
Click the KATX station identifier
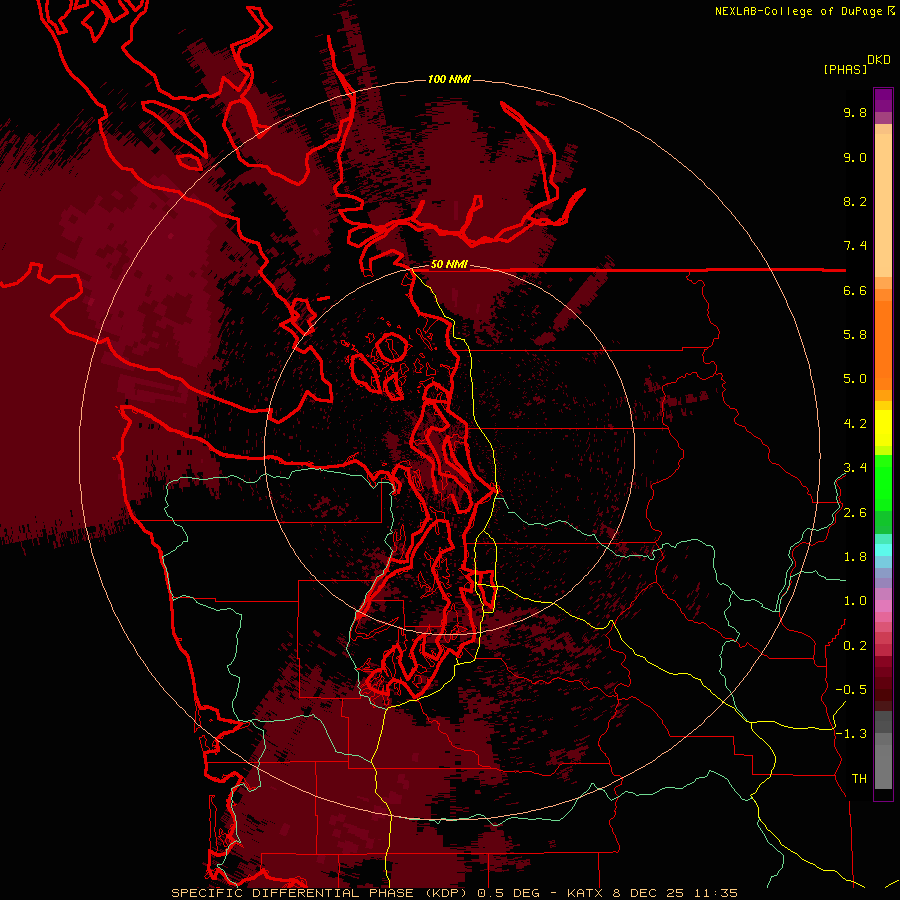click(585, 893)
